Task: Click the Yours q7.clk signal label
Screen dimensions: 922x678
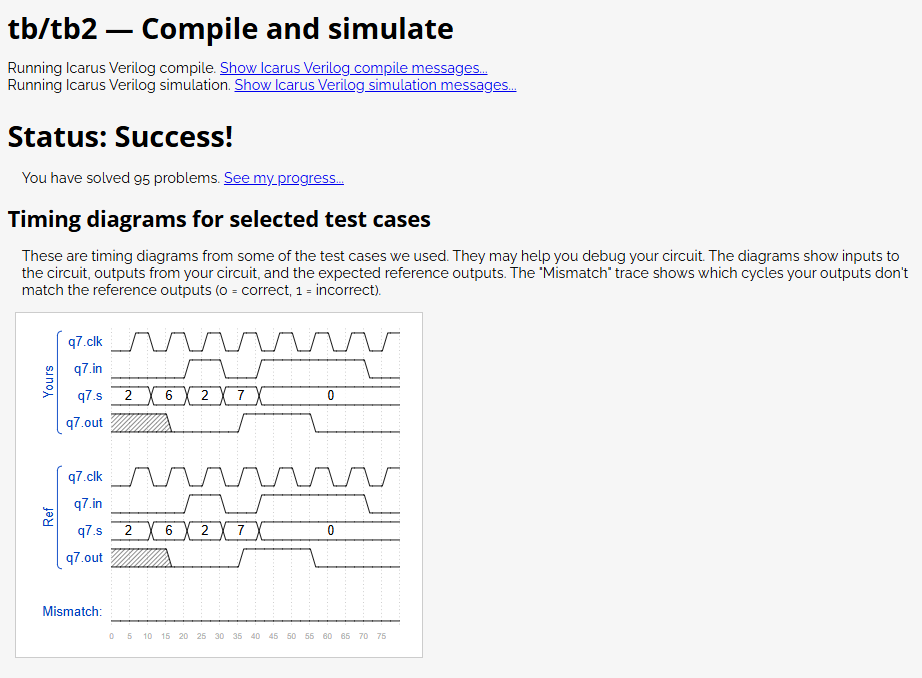Action: [x=85, y=342]
